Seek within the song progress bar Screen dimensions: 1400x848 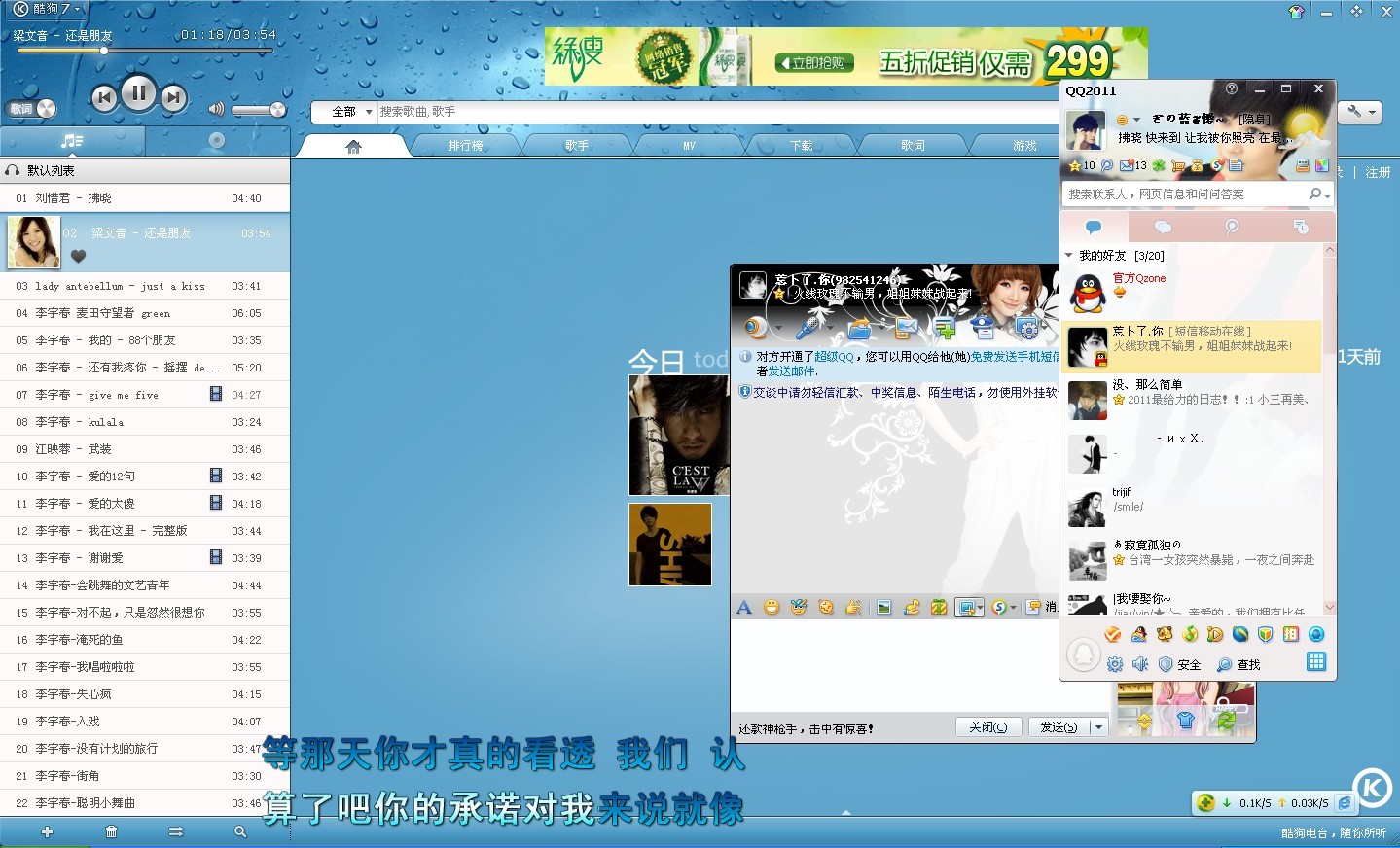(x=146, y=51)
